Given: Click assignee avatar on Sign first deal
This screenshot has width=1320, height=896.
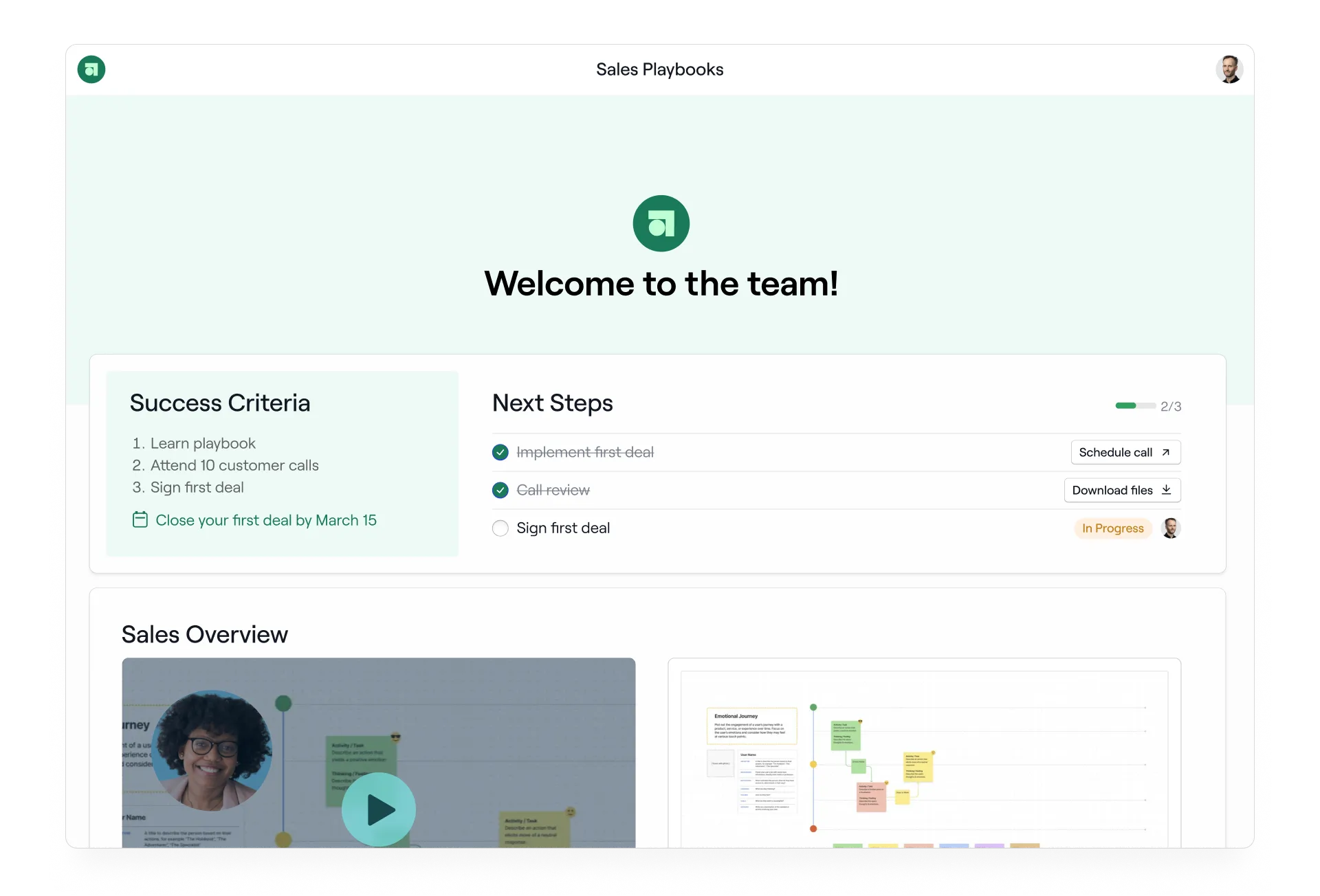Looking at the screenshot, I should coord(1171,528).
